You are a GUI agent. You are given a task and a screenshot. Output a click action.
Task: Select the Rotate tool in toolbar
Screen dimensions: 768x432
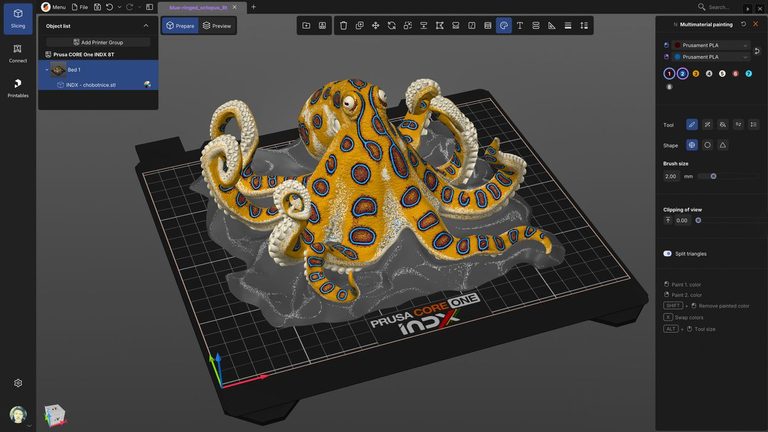[x=391, y=25]
